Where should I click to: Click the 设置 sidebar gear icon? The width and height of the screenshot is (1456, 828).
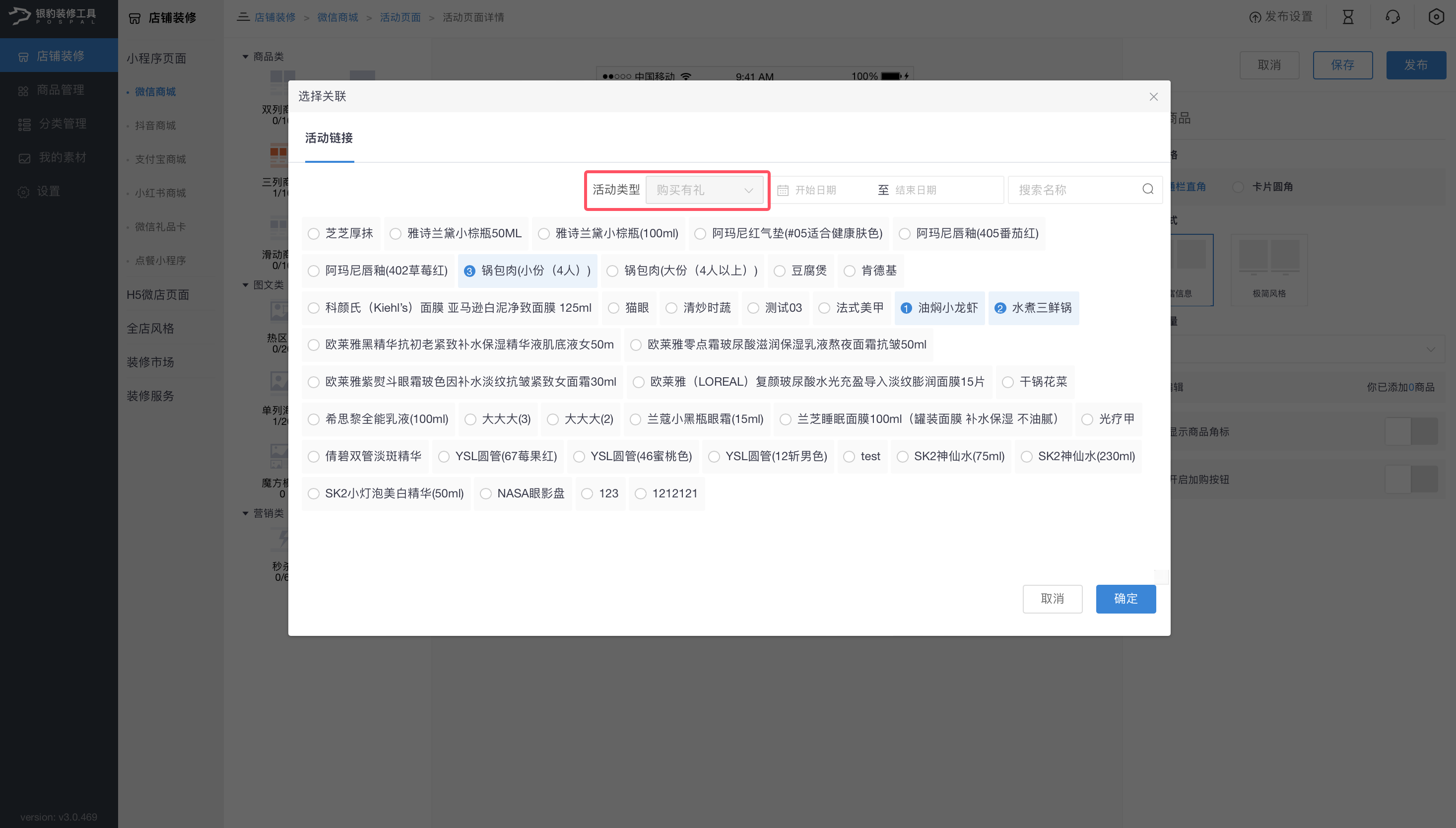click(23, 192)
